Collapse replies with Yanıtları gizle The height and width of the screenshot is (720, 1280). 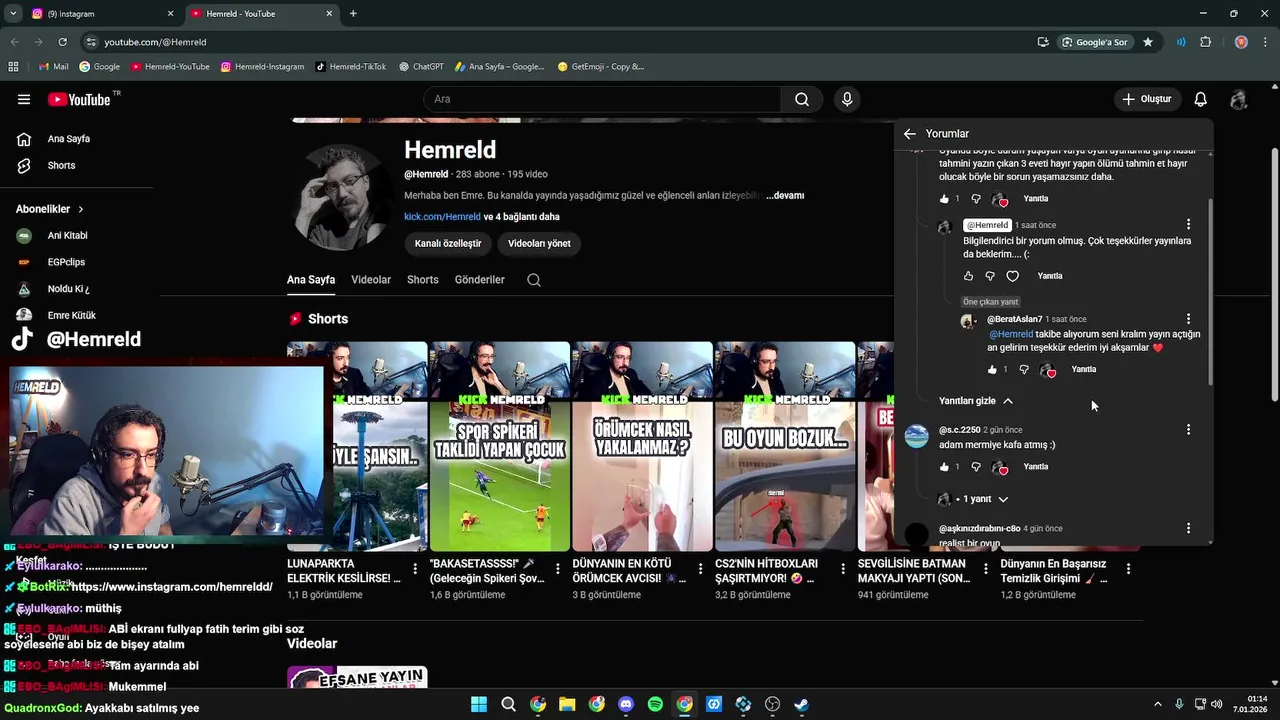click(976, 401)
